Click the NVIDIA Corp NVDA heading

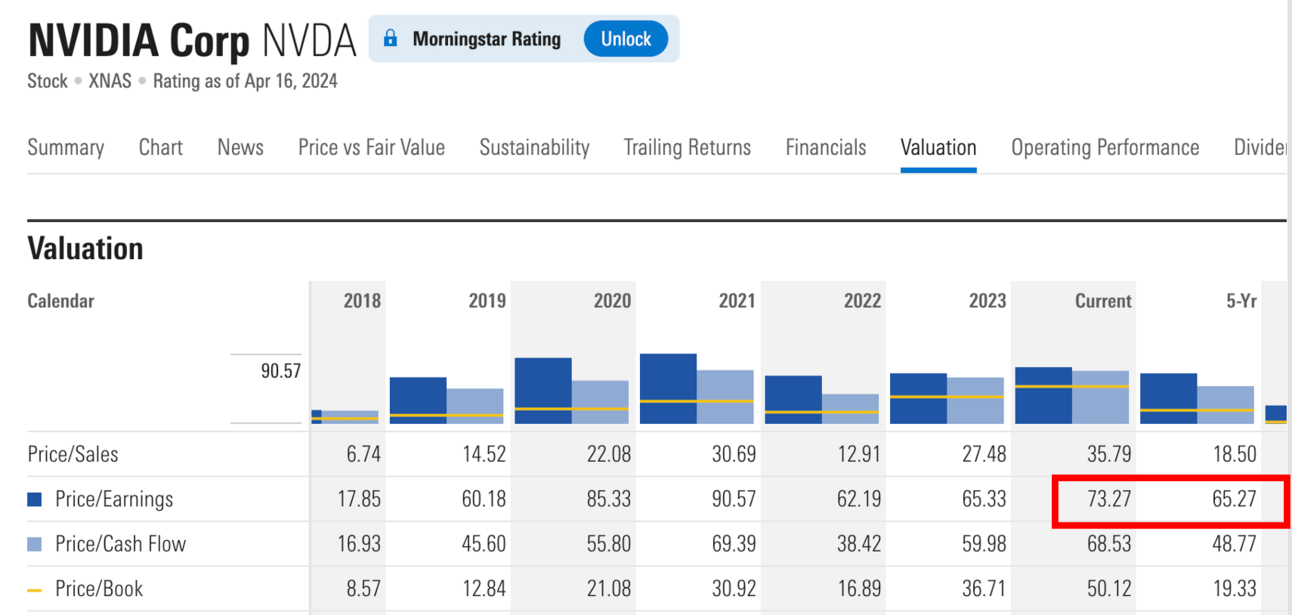192,41
